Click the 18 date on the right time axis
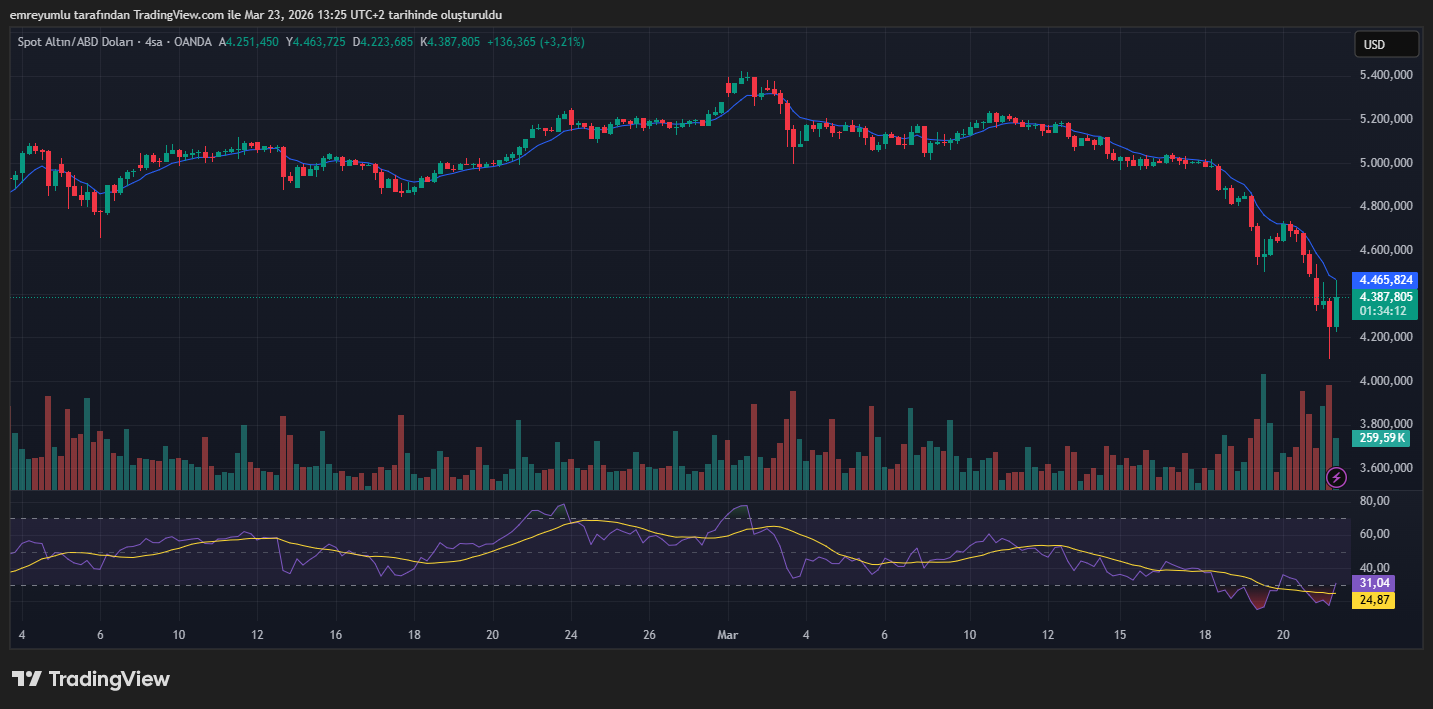Image resolution: width=1433 pixels, height=709 pixels. coord(1206,634)
